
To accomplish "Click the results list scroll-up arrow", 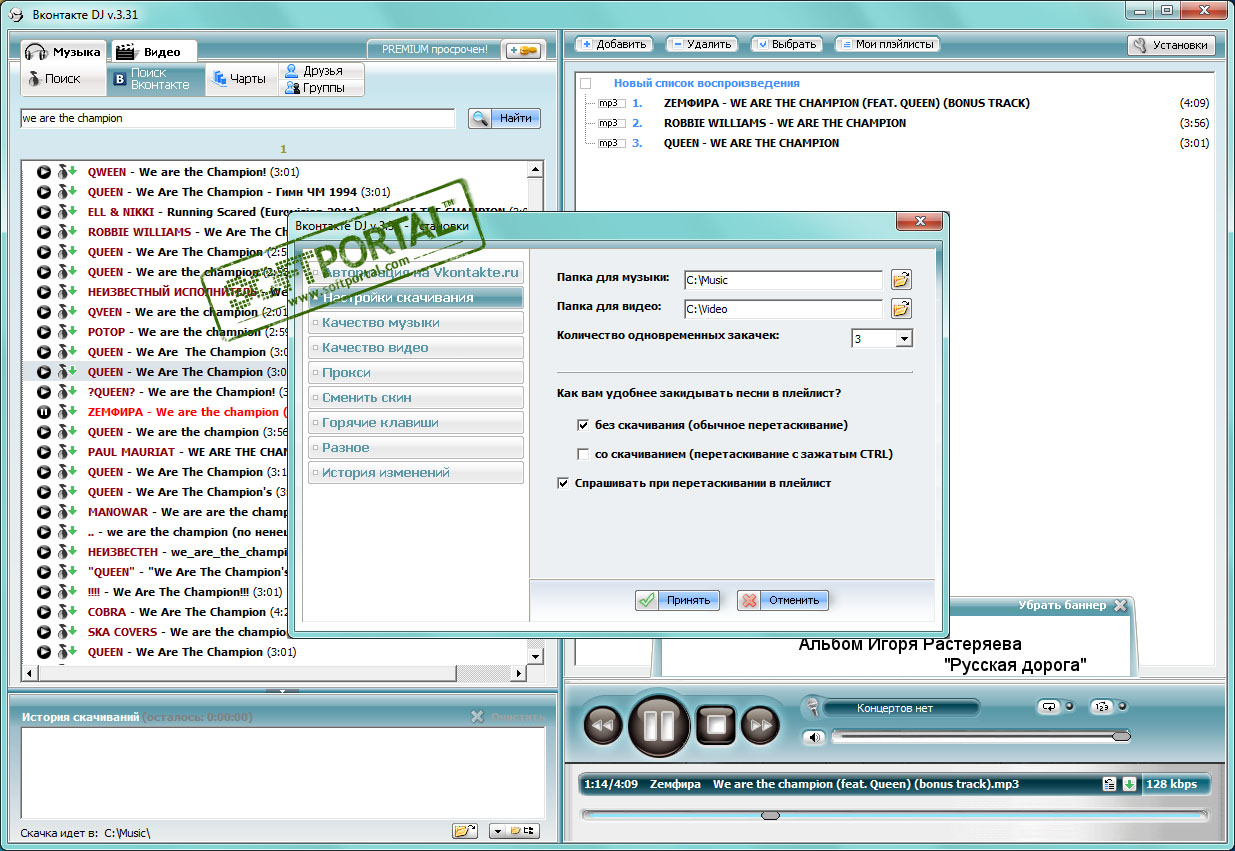I will tap(535, 170).
